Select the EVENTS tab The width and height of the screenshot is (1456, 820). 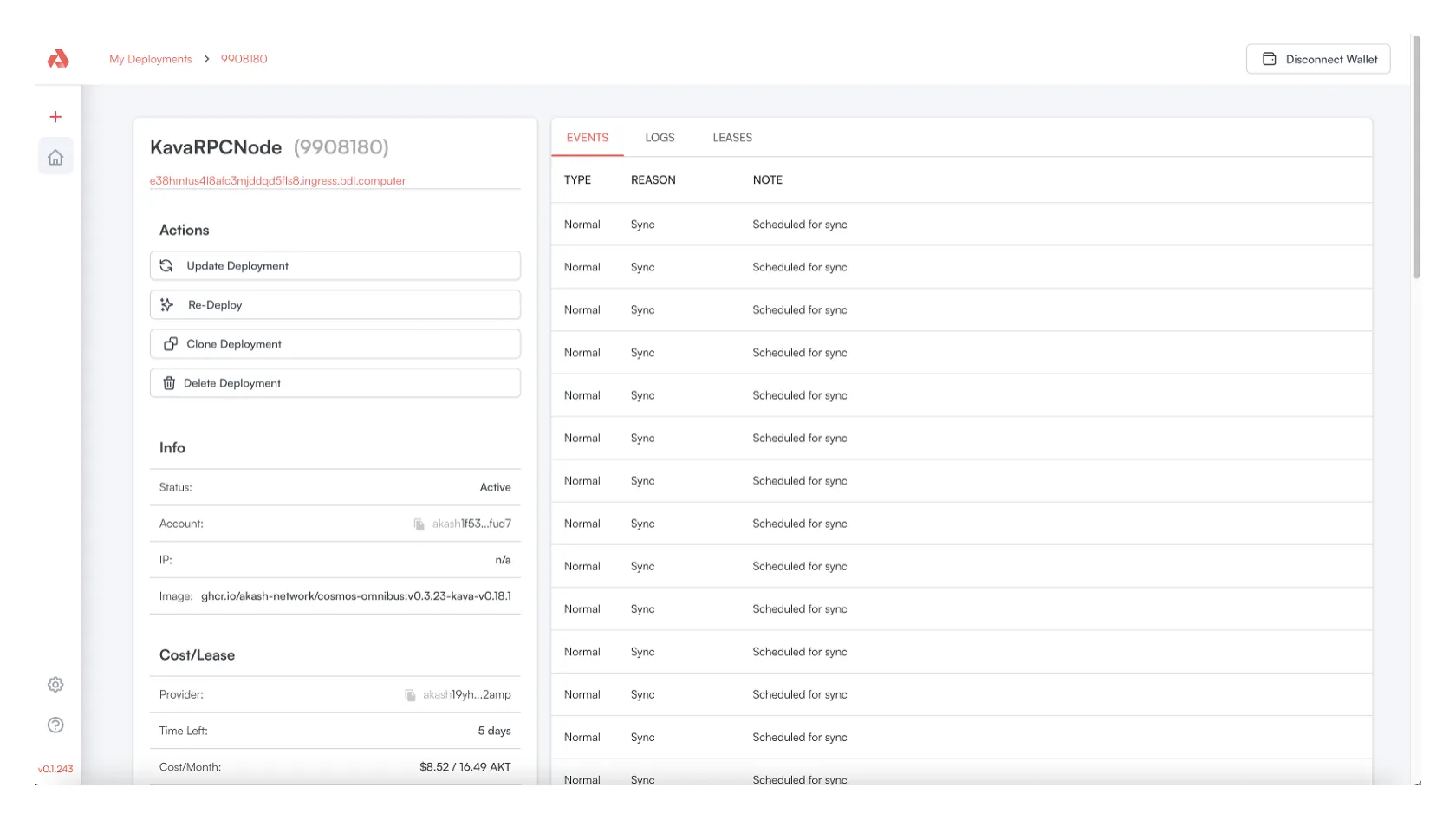(x=588, y=138)
